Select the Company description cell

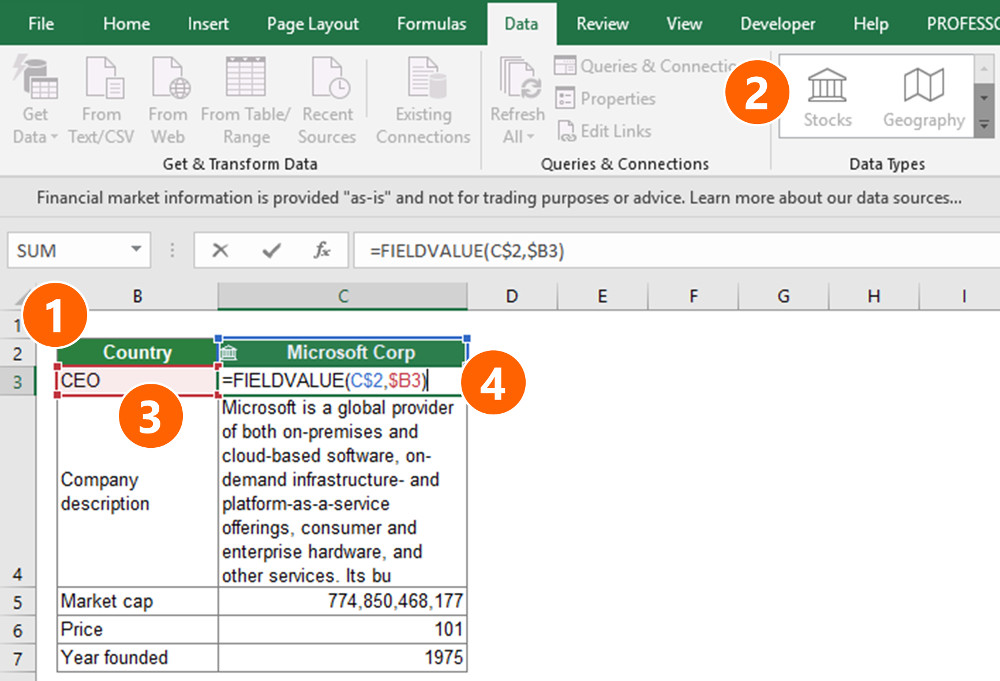[137, 492]
